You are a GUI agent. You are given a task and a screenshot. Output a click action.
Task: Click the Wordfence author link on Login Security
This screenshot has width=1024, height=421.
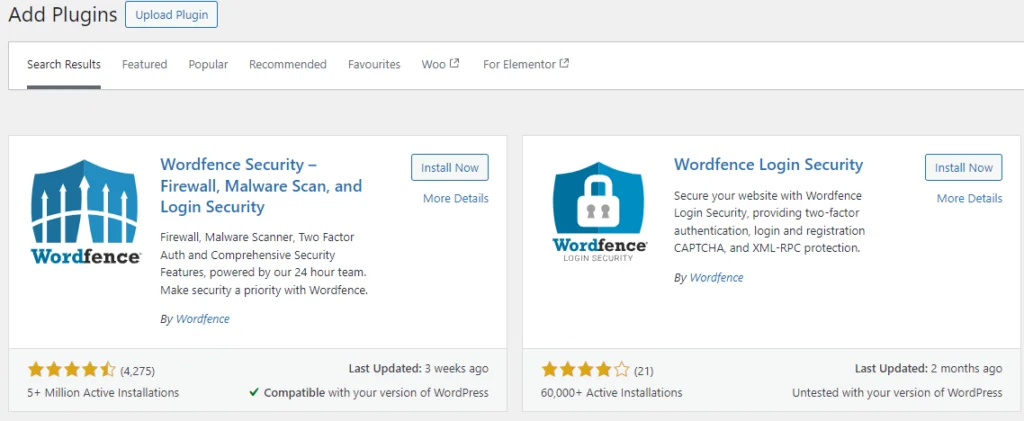(x=716, y=277)
